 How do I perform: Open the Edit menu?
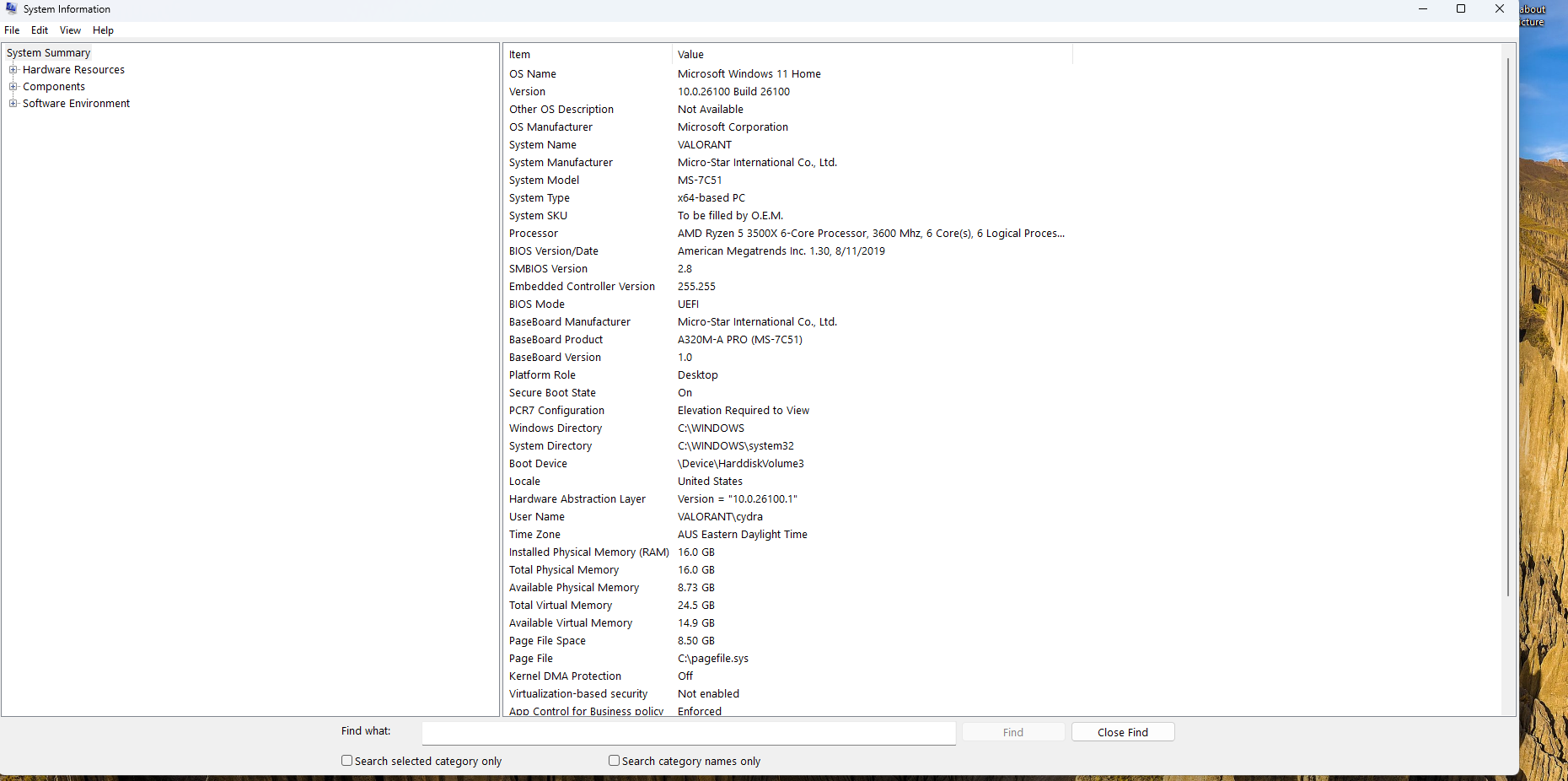click(x=40, y=30)
